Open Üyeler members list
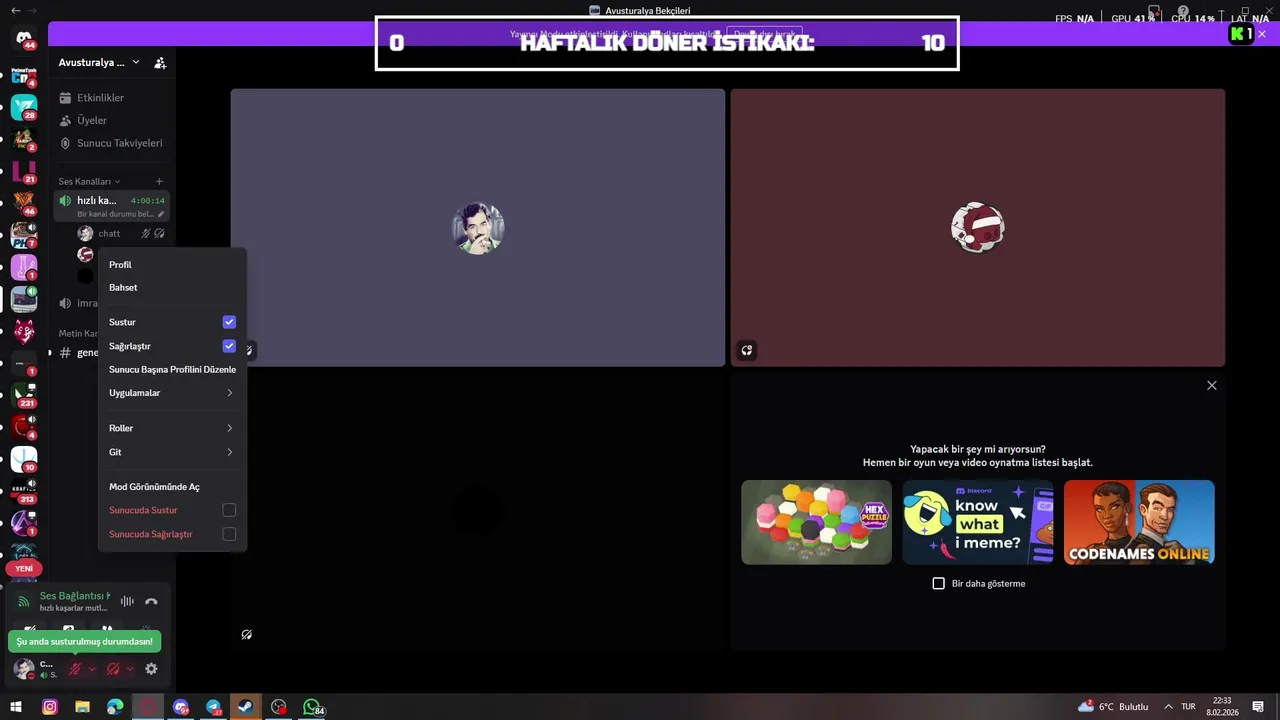 click(x=92, y=120)
